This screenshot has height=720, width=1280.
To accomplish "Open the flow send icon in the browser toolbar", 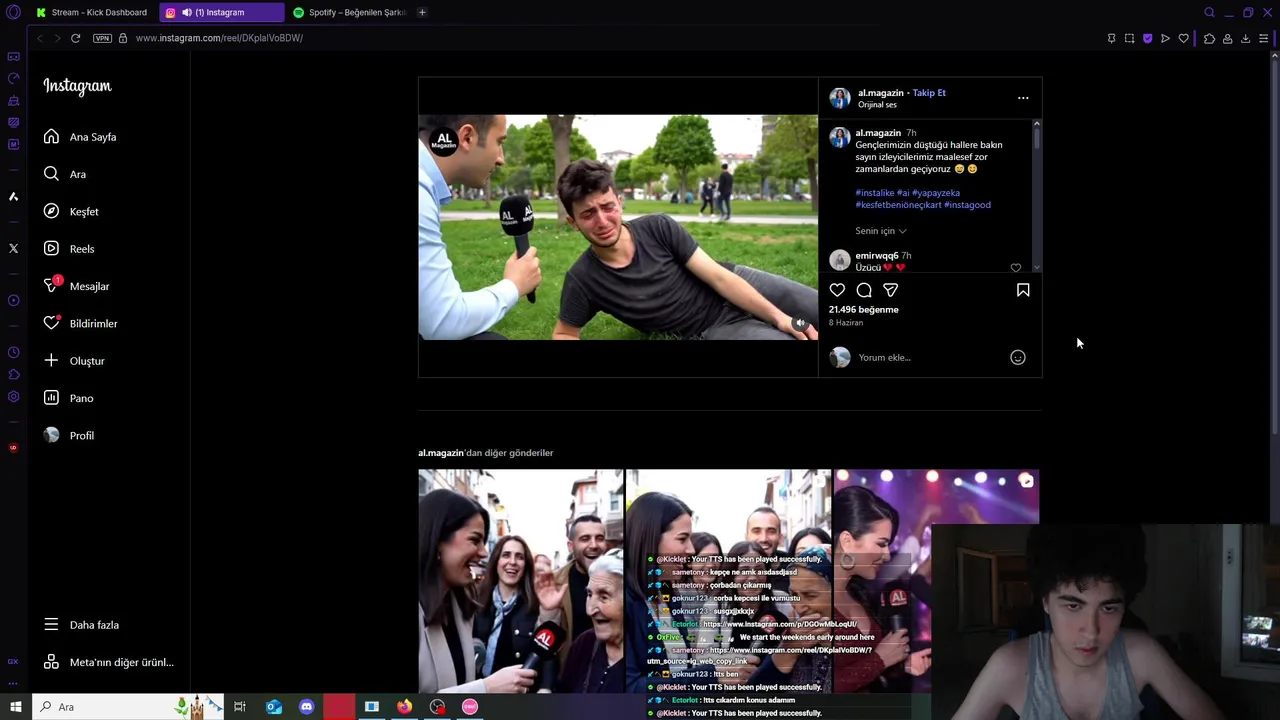I will point(1165,38).
